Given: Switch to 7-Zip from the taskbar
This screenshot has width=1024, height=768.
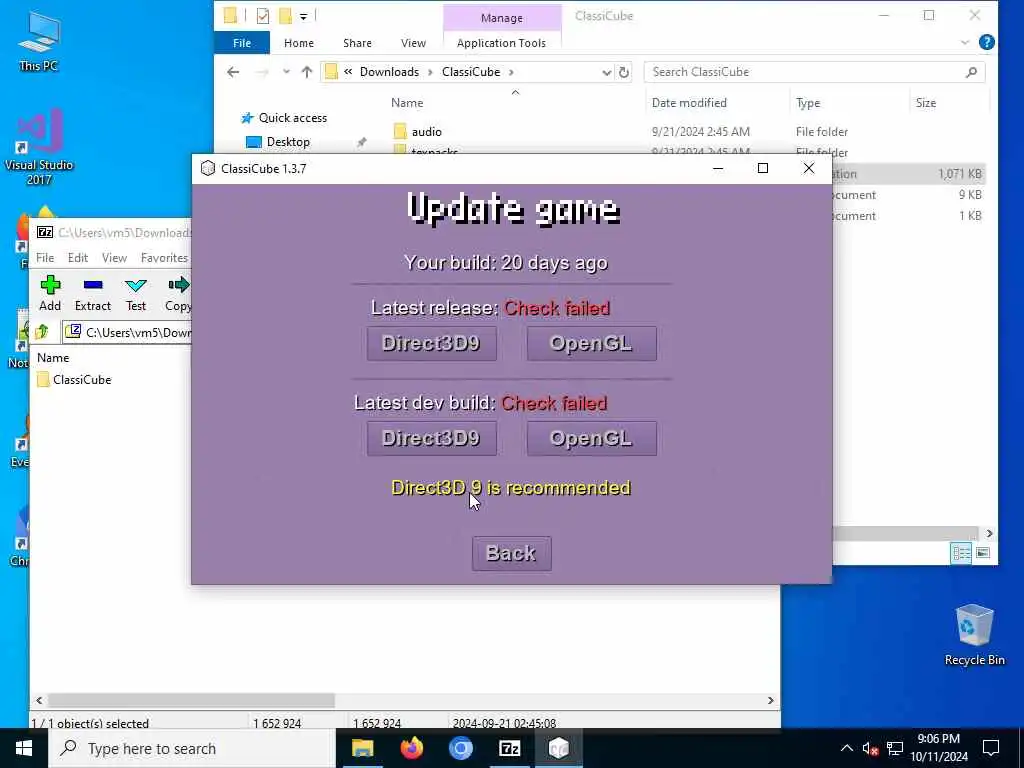Looking at the screenshot, I should (509, 748).
